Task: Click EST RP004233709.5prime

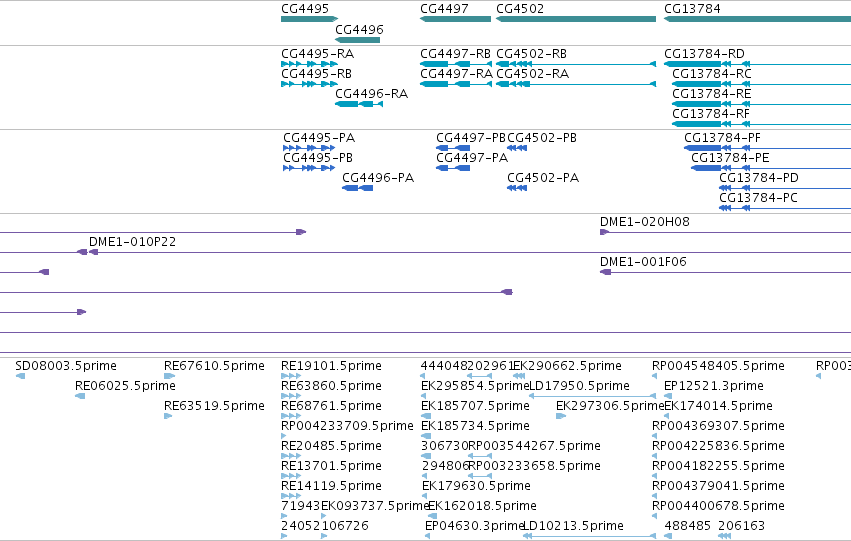Action: tap(347, 426)
